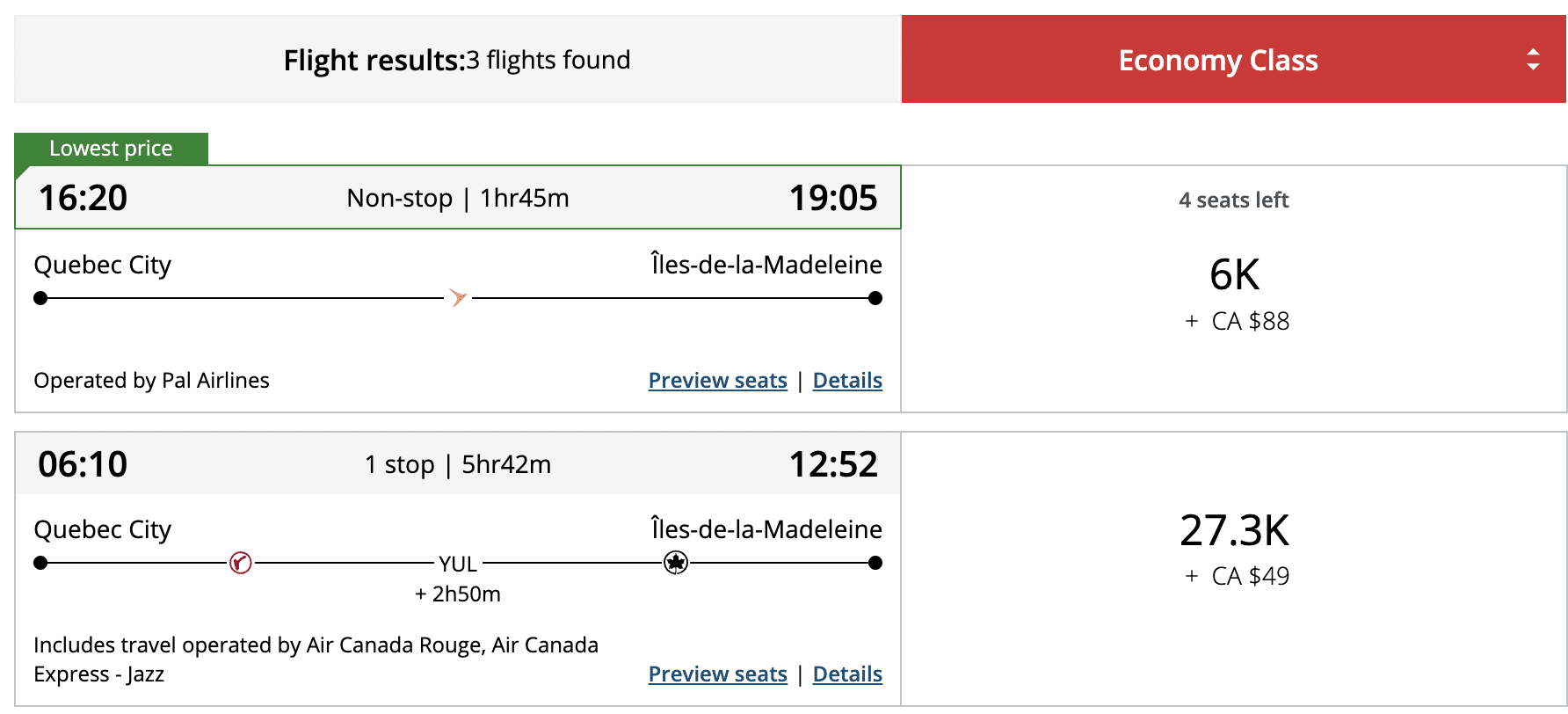Preview seats for the 06:10 one-stop flight
Image resolution: width=1568 pixels, height=714 pixels.
tap(717, 674)
